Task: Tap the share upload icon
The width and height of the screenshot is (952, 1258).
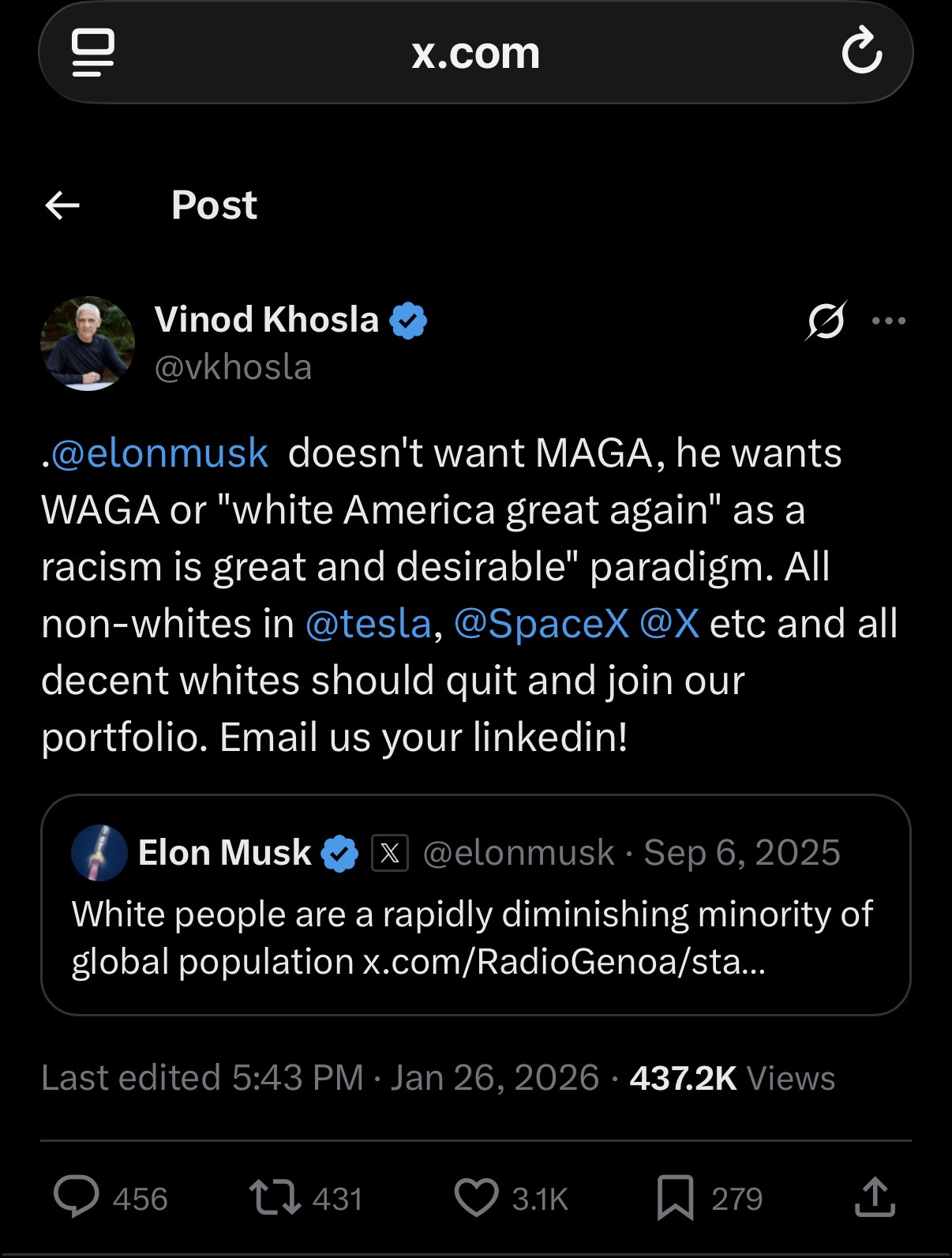Action: click(875, 1197)
